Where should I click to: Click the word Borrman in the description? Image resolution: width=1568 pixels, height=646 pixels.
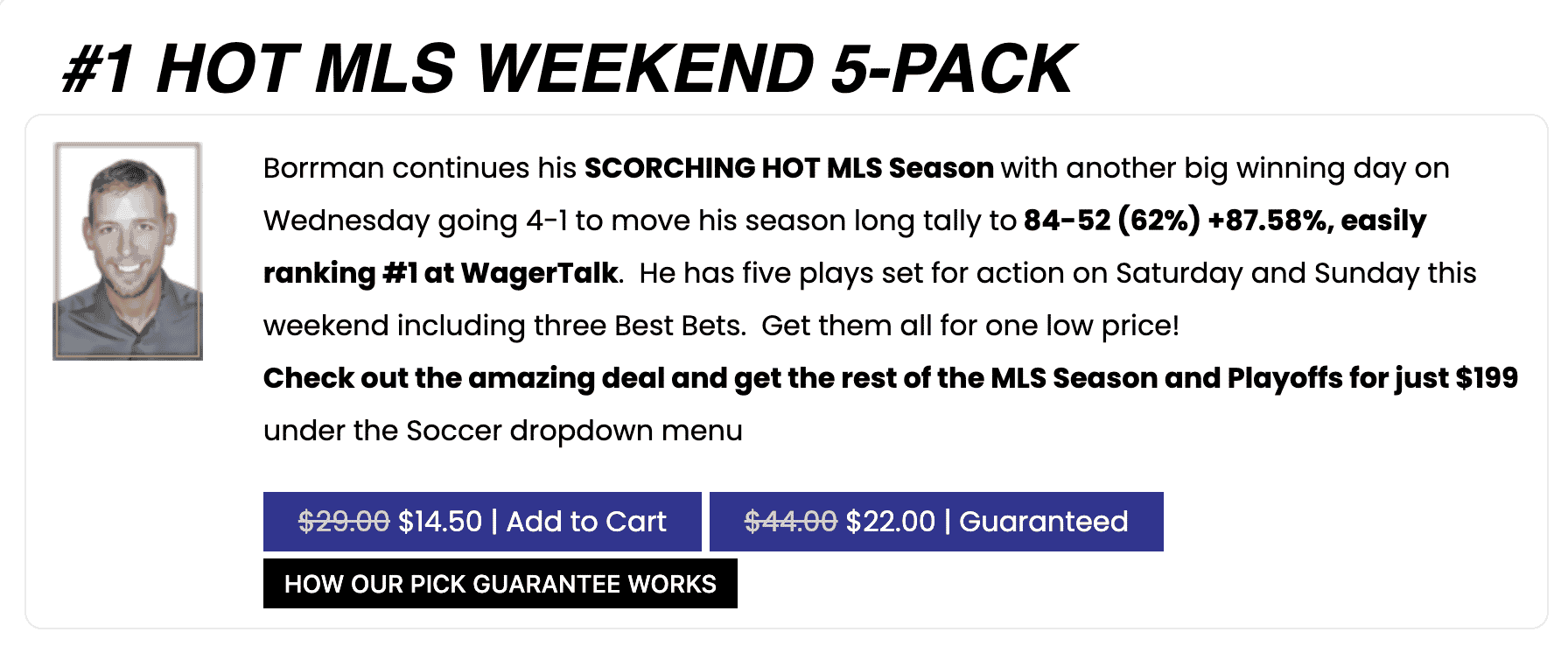point(324,168)
